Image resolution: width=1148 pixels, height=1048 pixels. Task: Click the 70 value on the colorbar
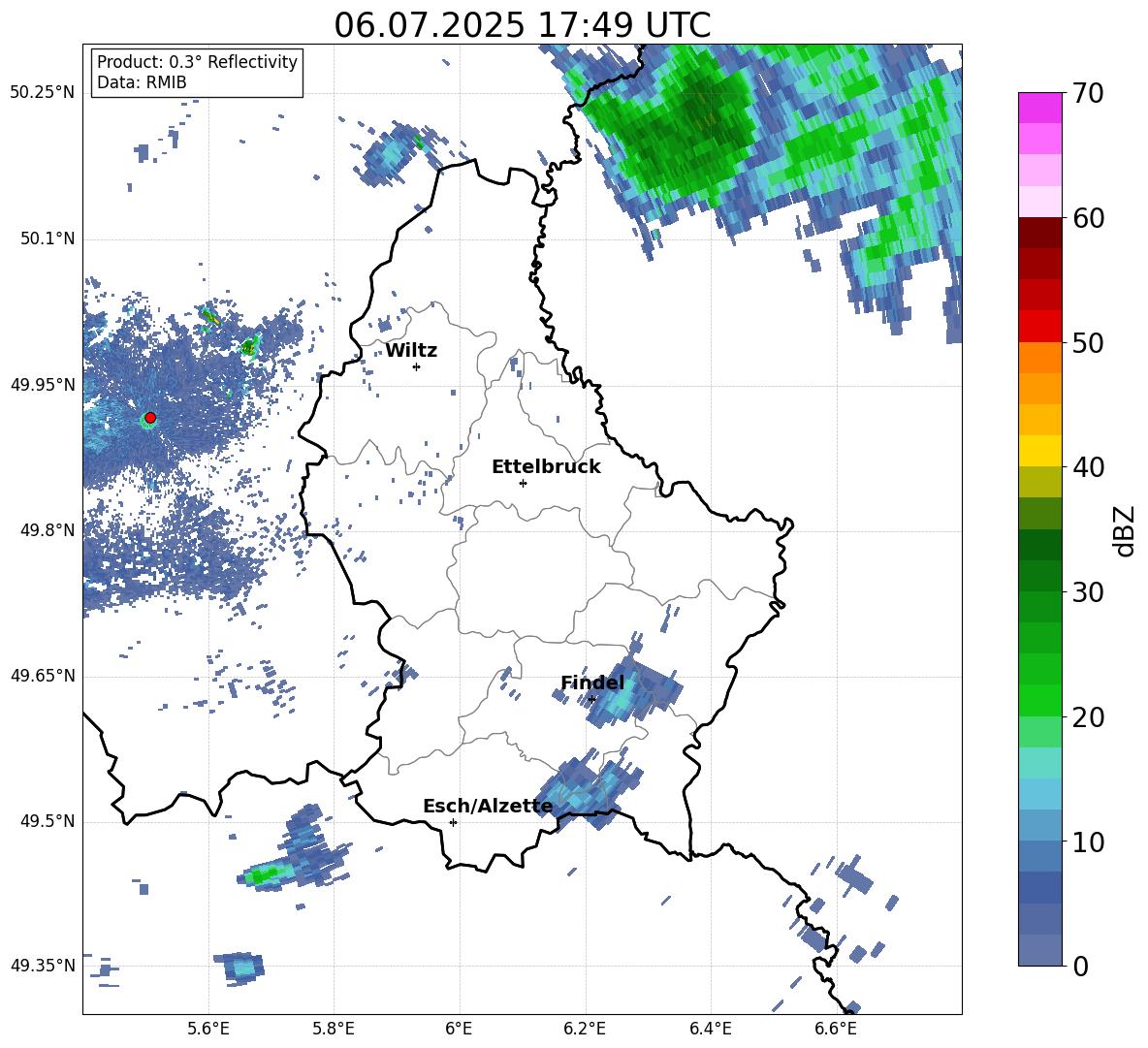pos(1089,93)
